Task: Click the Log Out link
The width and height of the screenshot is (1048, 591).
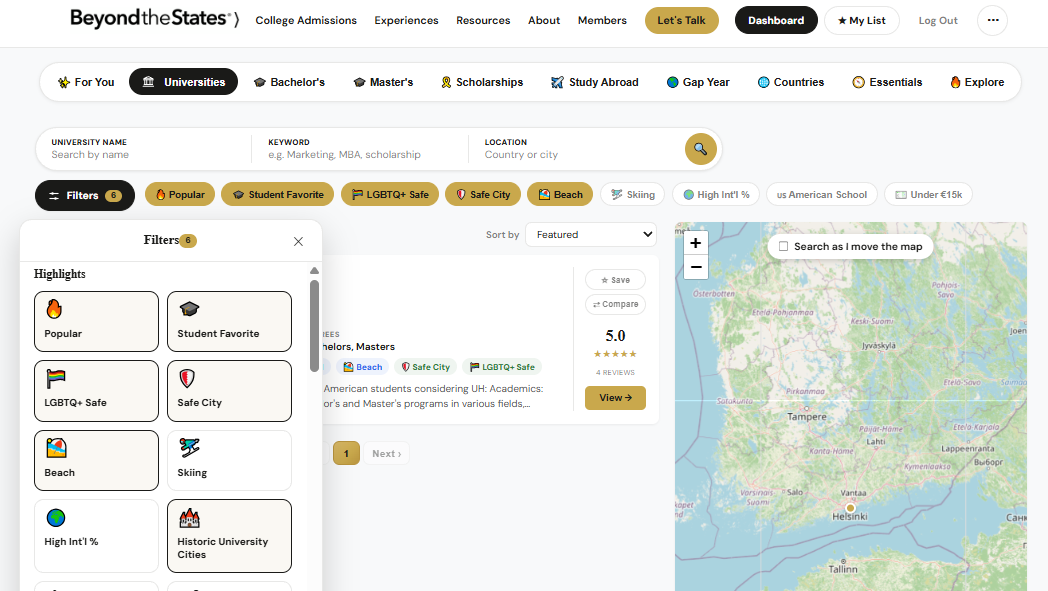Action: pos(938,21)
